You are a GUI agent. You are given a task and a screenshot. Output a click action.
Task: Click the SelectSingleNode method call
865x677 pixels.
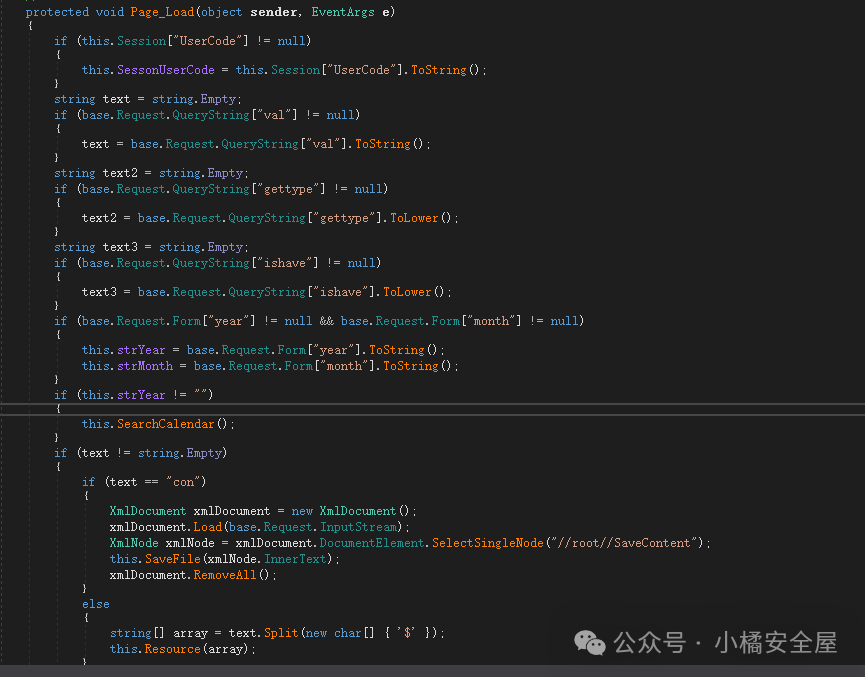(488, 543)
